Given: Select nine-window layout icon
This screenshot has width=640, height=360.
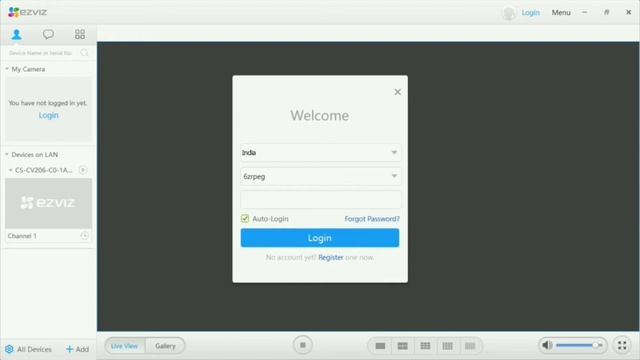Looking at the screenshot, I should coord(425,346).
